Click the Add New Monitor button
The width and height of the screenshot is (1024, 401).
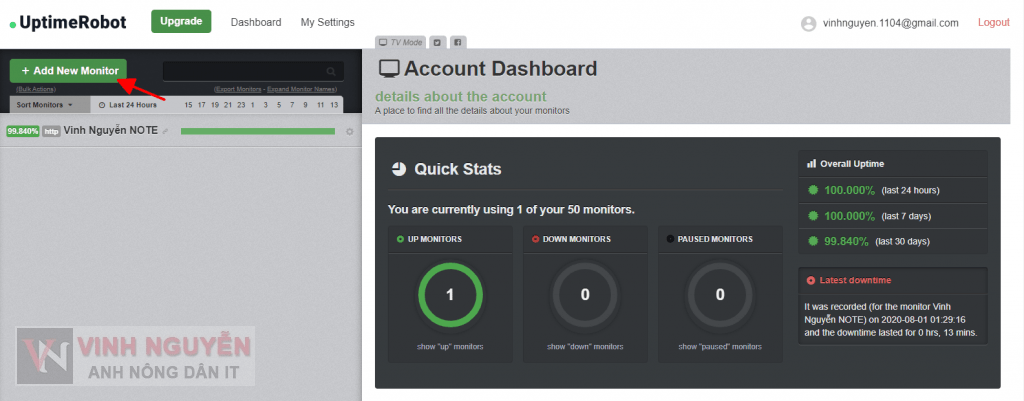pos(69,71)
